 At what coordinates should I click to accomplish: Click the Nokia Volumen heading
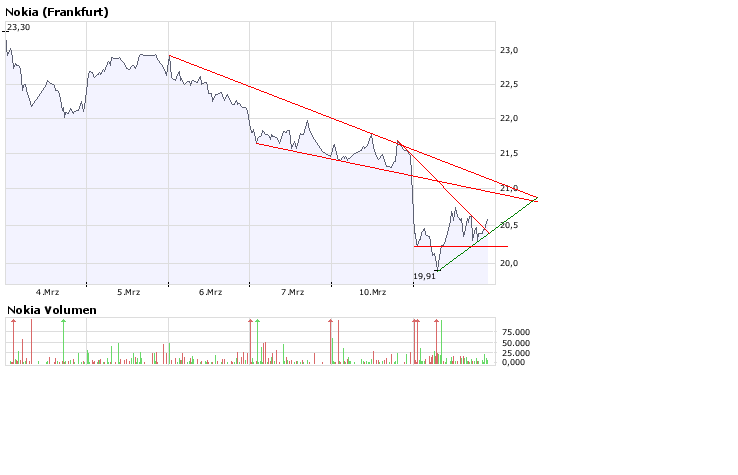(x=52, y=310)
